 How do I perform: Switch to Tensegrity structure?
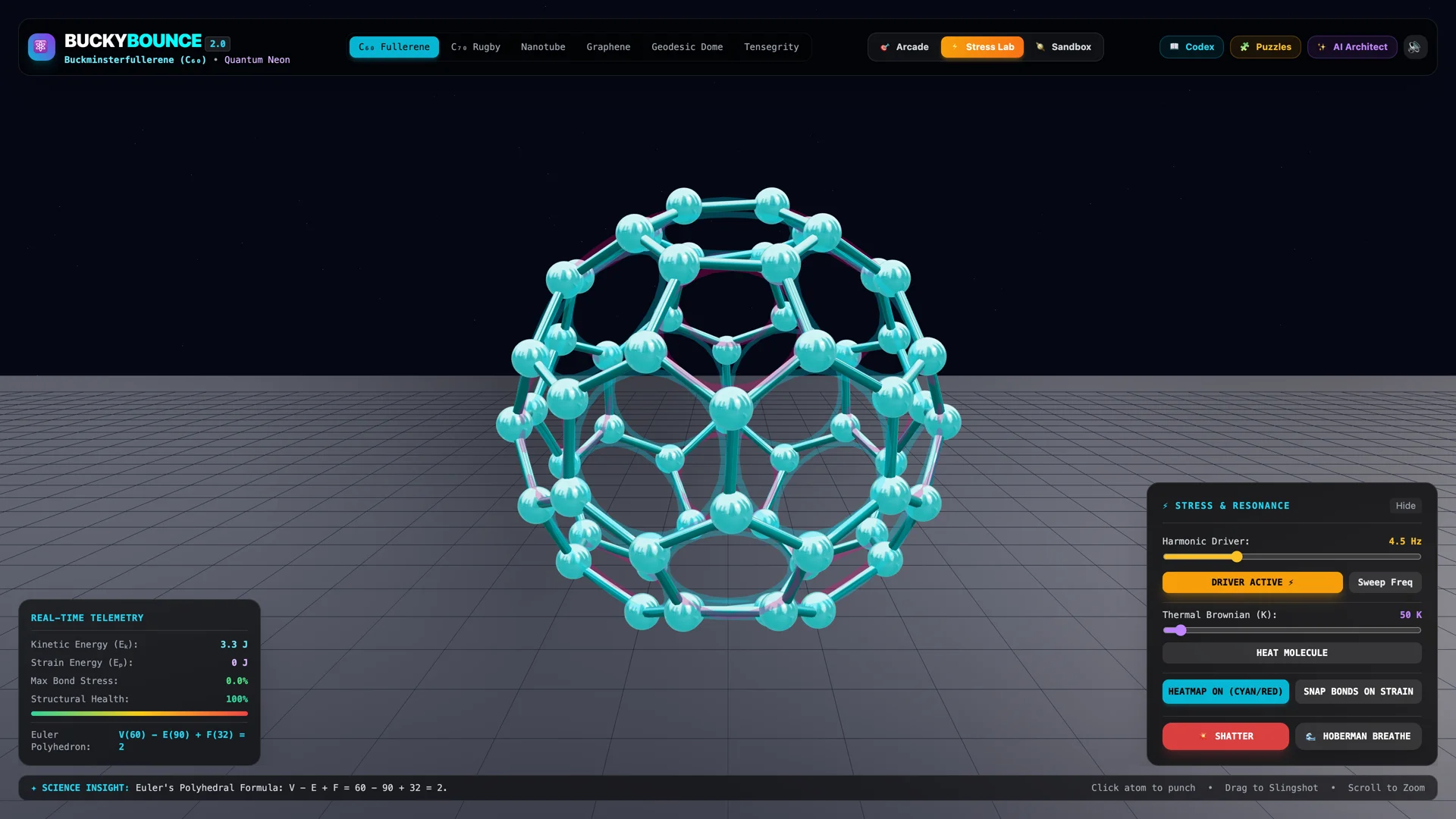click(x=771, y=47)
